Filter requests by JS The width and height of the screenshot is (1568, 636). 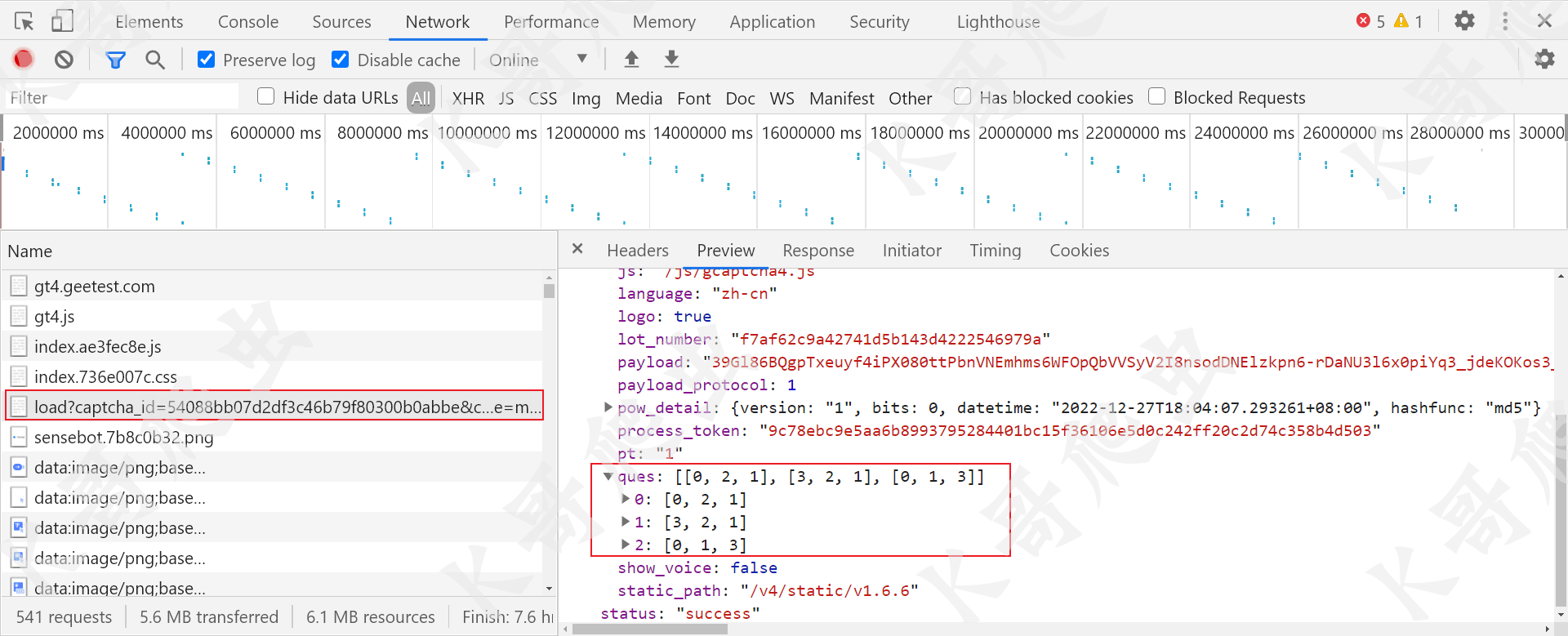506,98
